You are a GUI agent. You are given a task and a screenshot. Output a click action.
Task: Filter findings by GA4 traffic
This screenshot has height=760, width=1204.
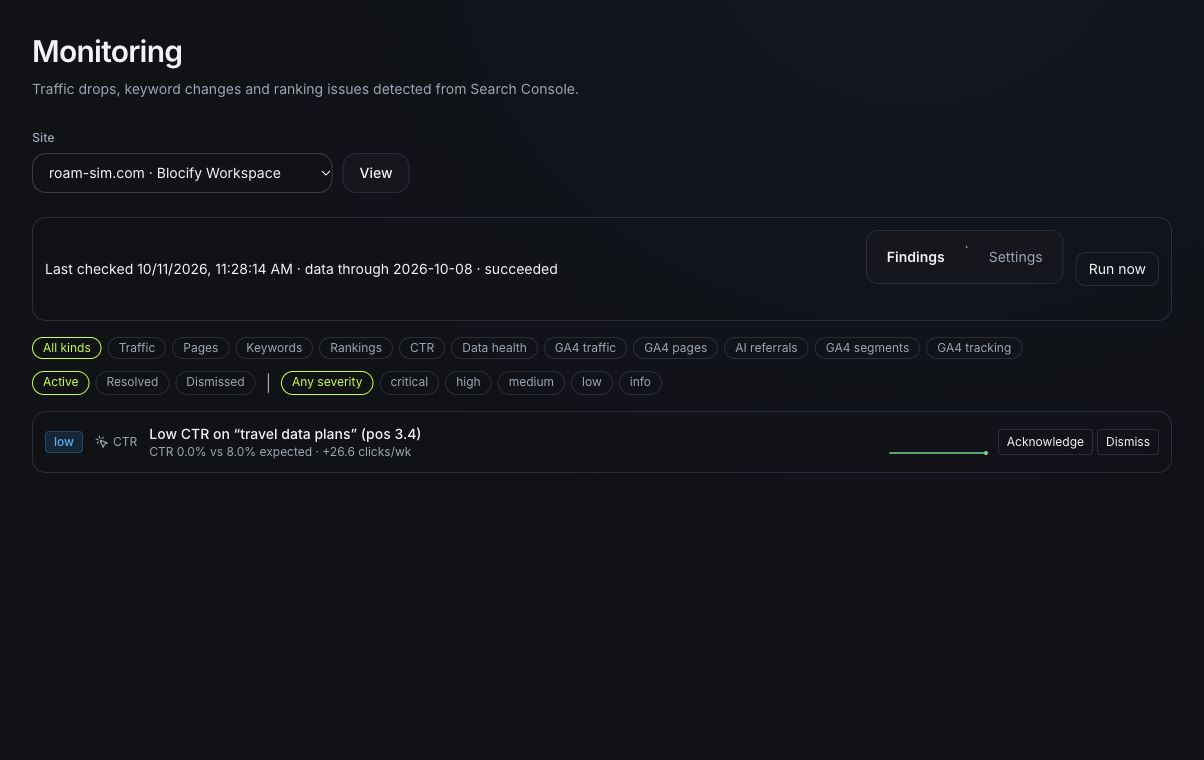(x=585, y=348)
